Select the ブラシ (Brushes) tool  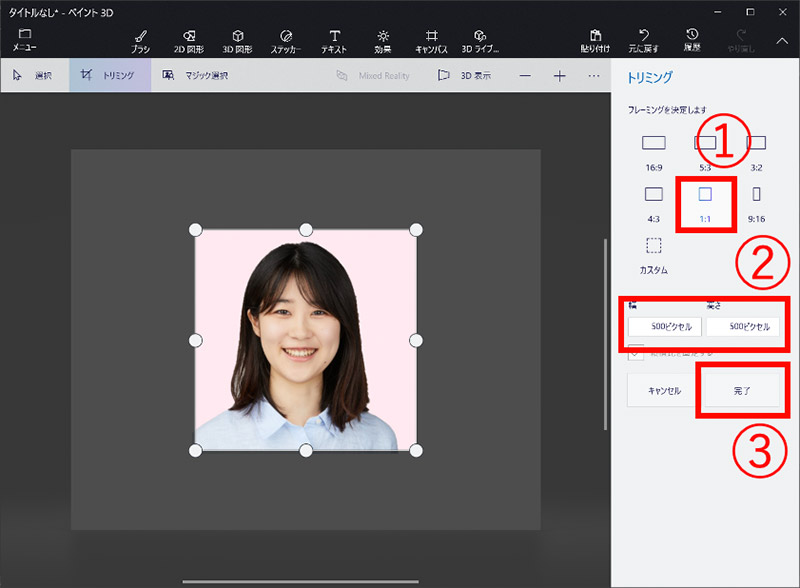pyautogui.click(x=140, y=40)
